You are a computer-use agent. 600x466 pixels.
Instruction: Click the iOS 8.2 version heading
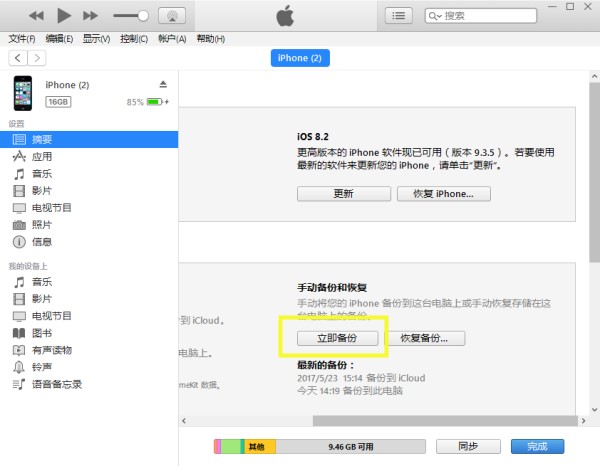pos(313,137)
